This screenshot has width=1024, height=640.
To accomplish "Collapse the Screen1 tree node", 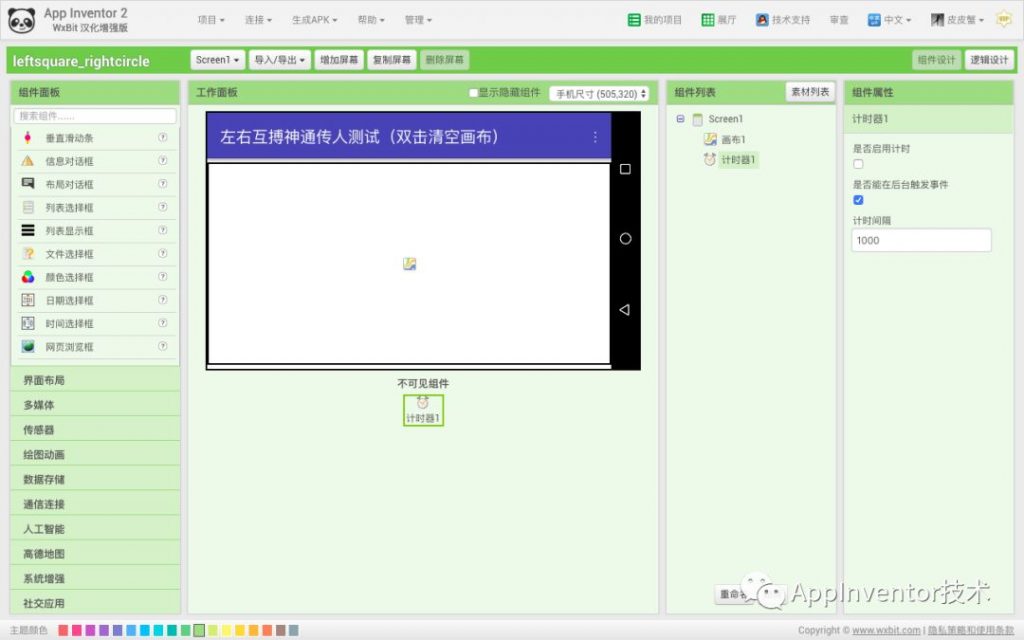I will click(x=681, y=119).
